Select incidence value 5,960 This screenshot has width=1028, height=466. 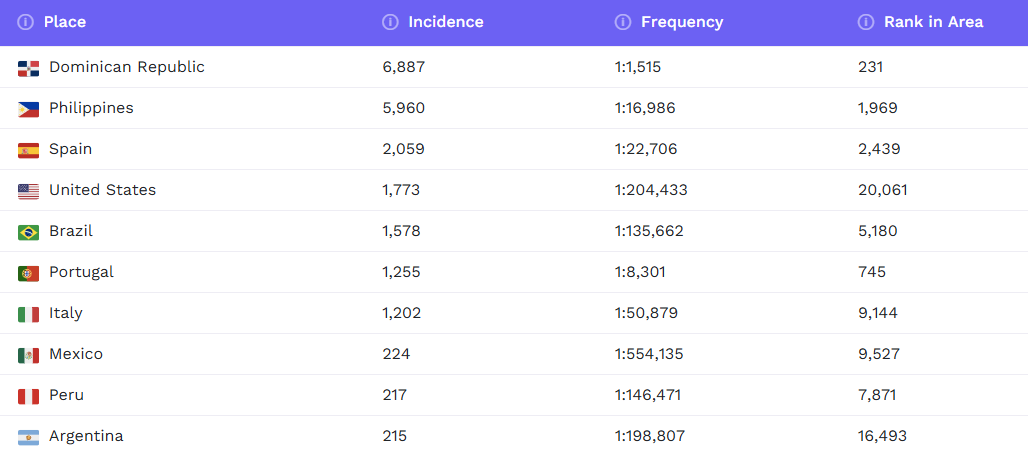tap(404, 108)
